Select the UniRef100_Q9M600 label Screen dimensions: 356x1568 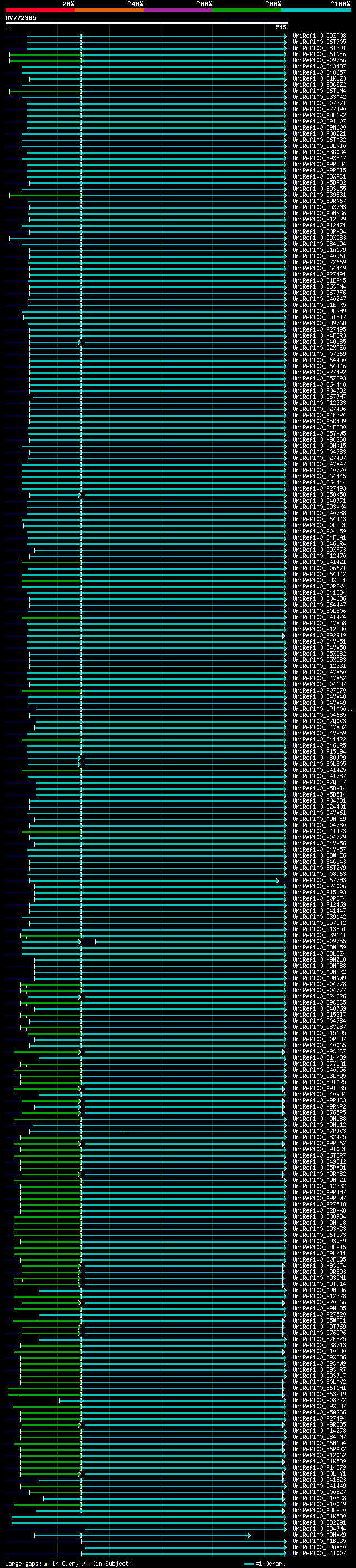(319, 127)
